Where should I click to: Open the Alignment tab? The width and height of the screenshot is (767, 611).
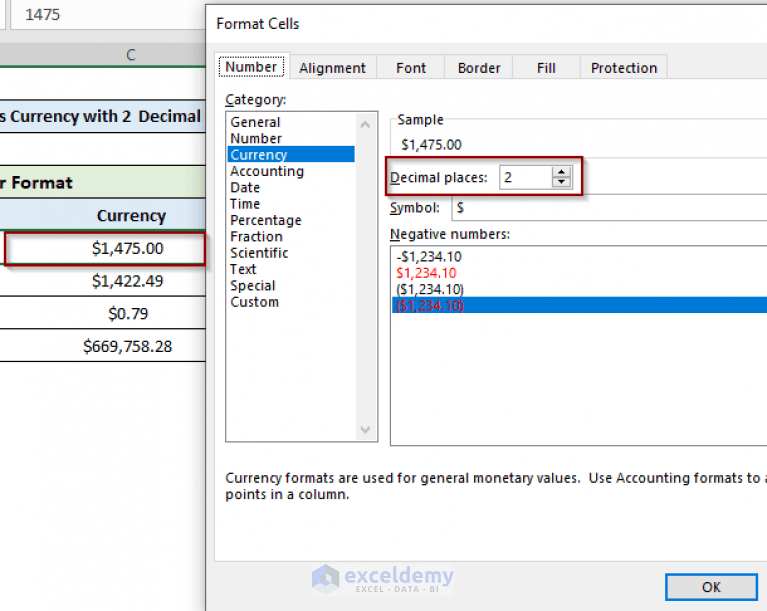coord(332,68)
